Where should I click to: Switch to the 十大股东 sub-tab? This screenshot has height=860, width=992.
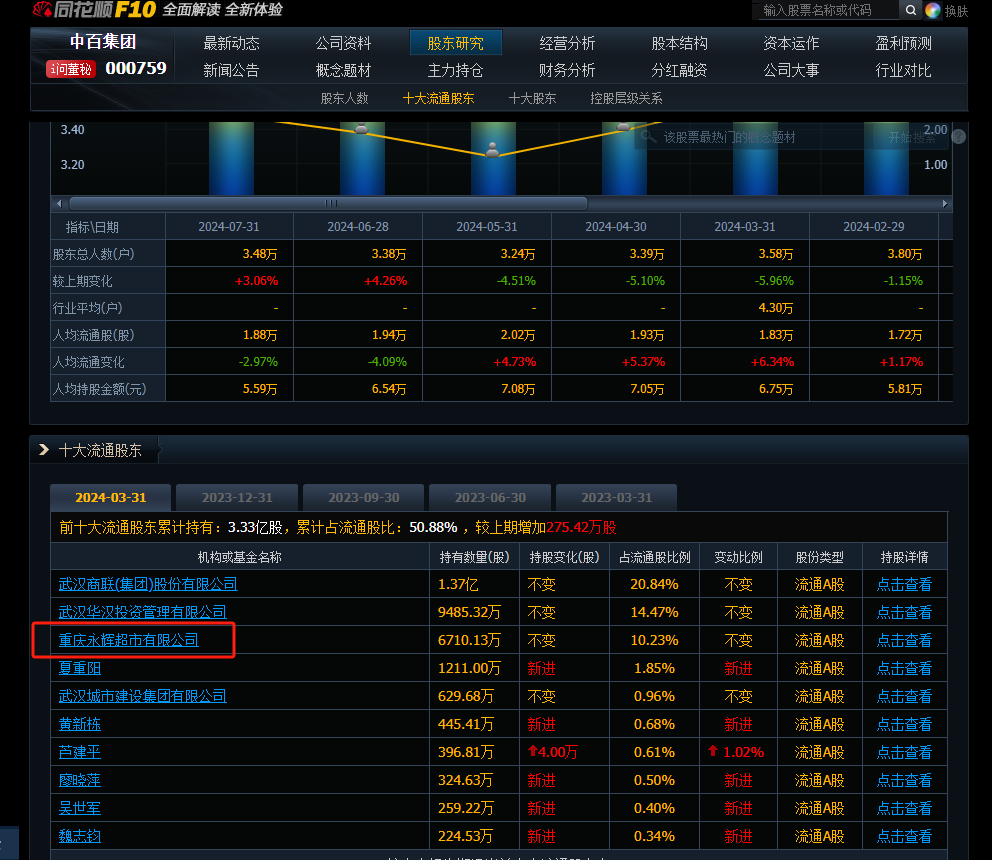point(533,99)
